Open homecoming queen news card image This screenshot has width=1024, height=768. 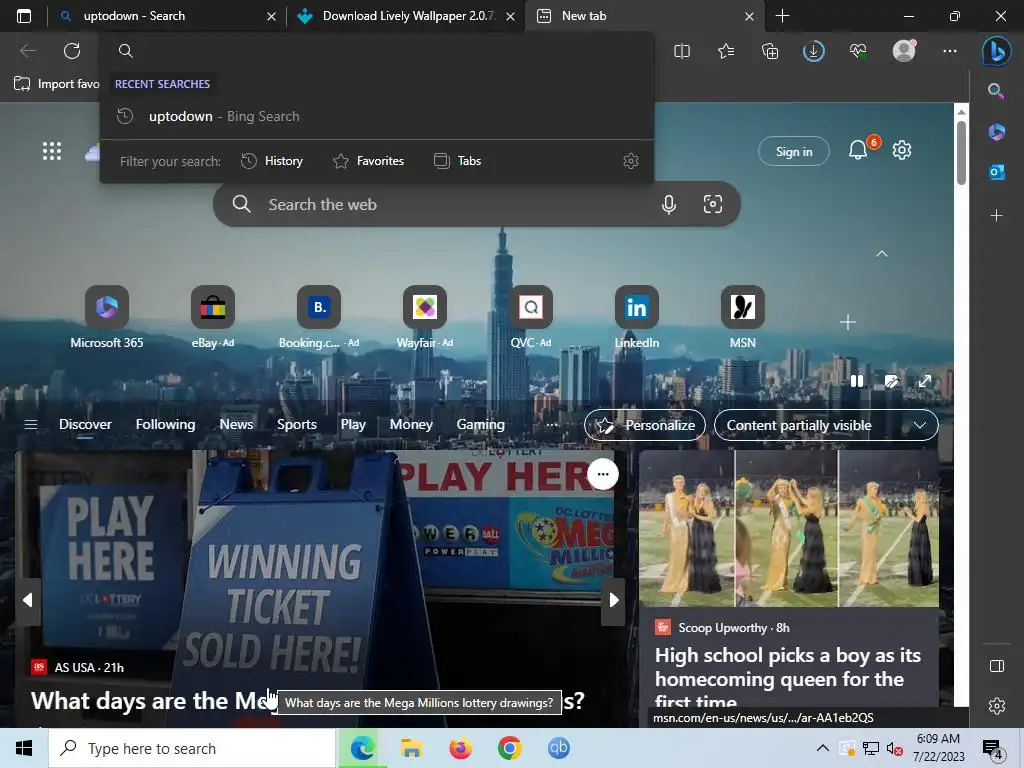[789, 528]
